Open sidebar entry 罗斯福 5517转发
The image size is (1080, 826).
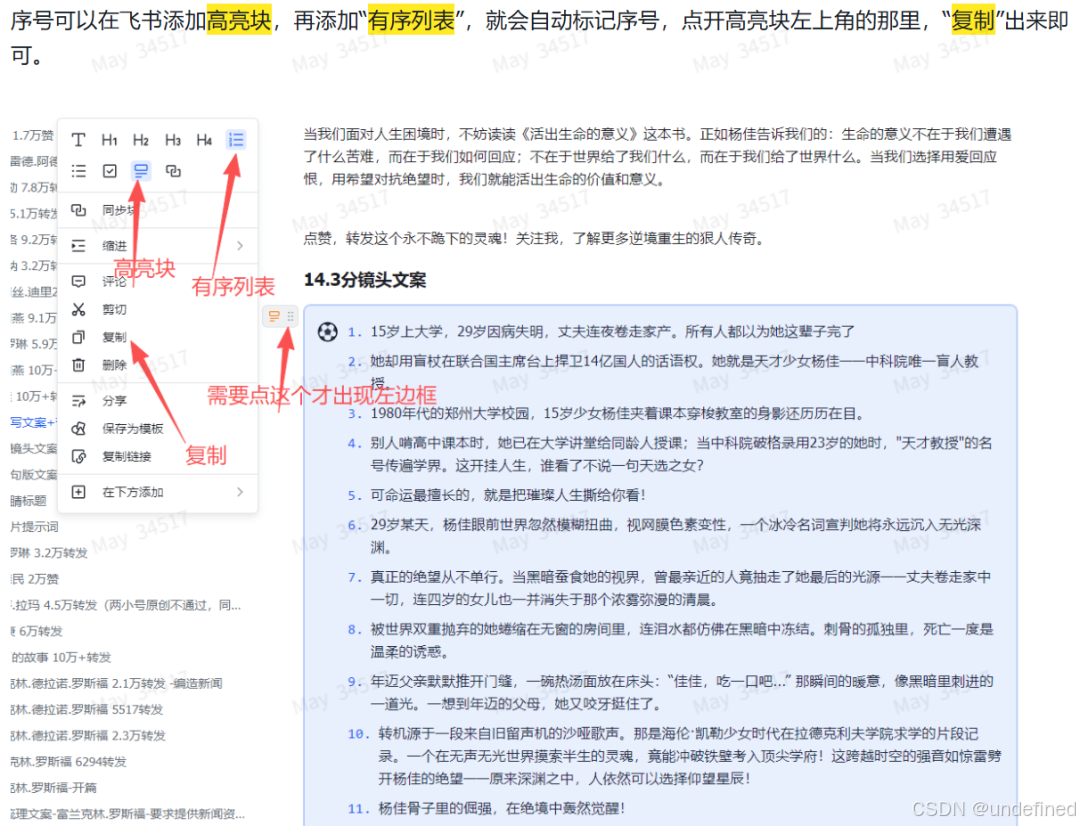[x=87, y=710]
